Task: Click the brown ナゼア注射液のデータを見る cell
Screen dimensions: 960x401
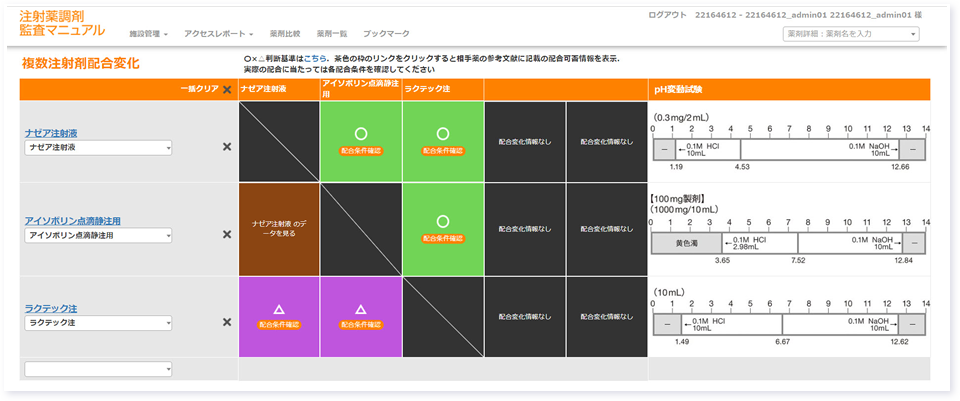Action: 279,227
